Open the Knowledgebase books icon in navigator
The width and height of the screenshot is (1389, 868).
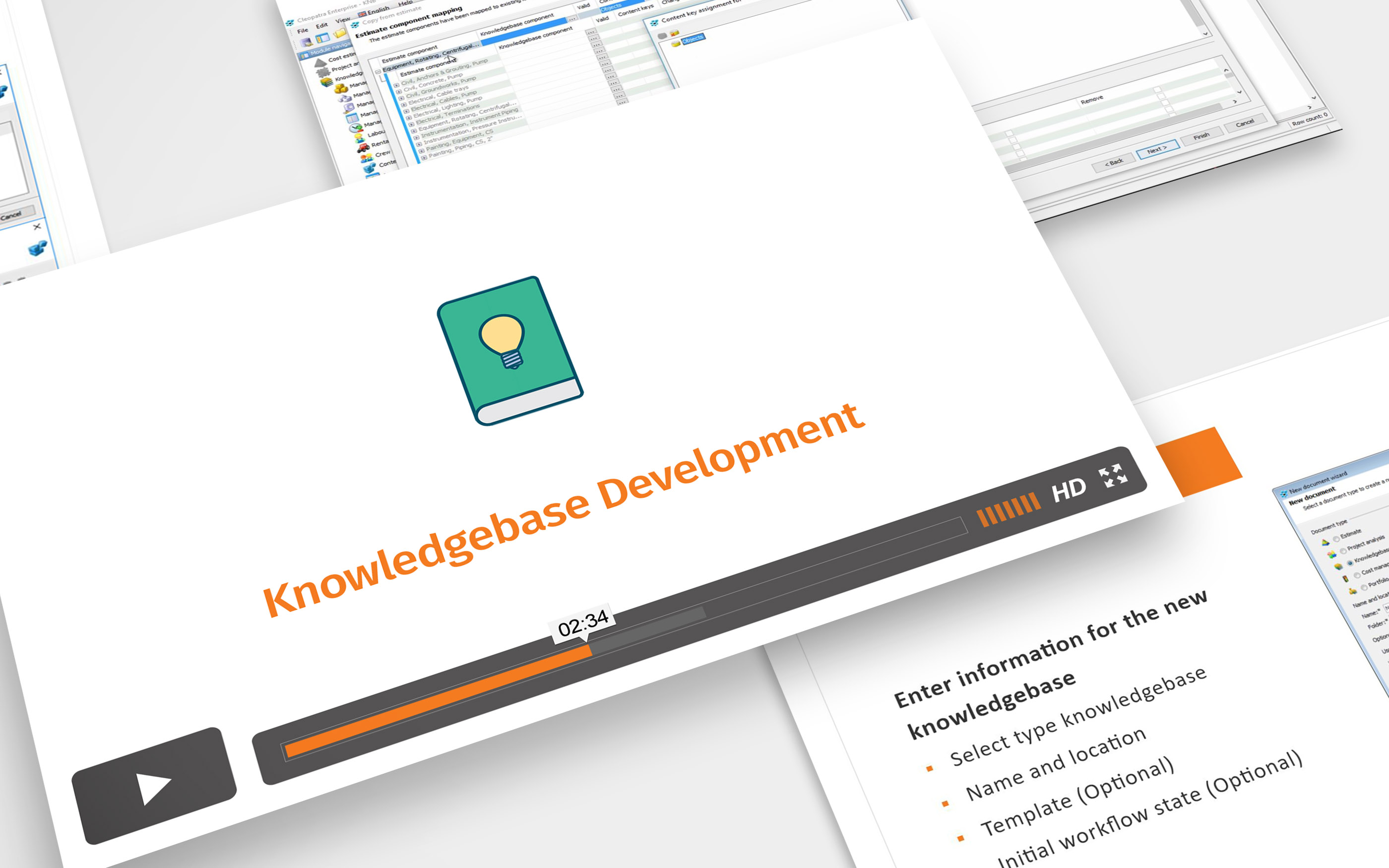click(x=326, y=81)
